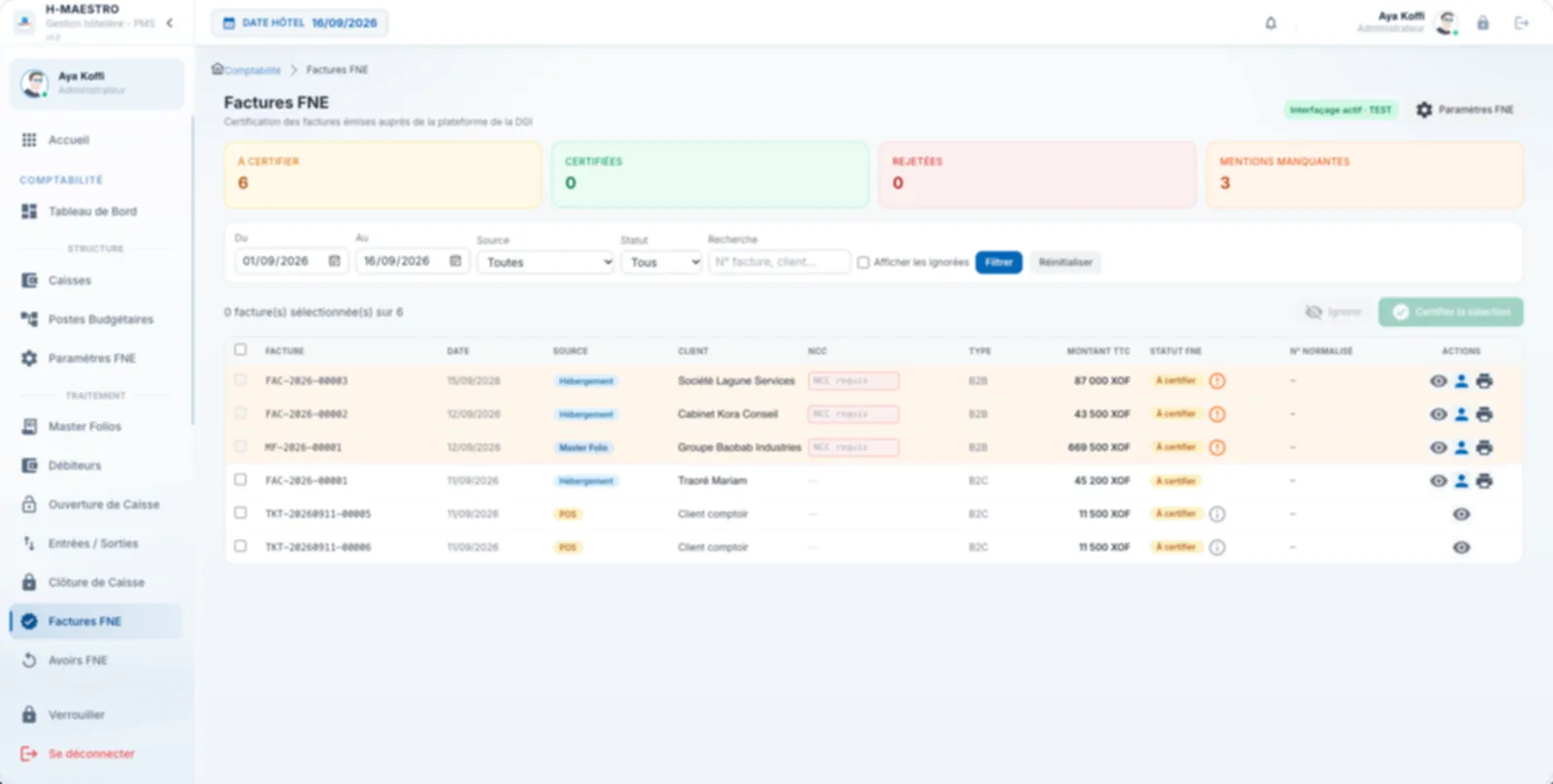Select checkbox for TKT-20260911-00005
This screenshot has height=784, width=1553.
(x=241, y=512)
